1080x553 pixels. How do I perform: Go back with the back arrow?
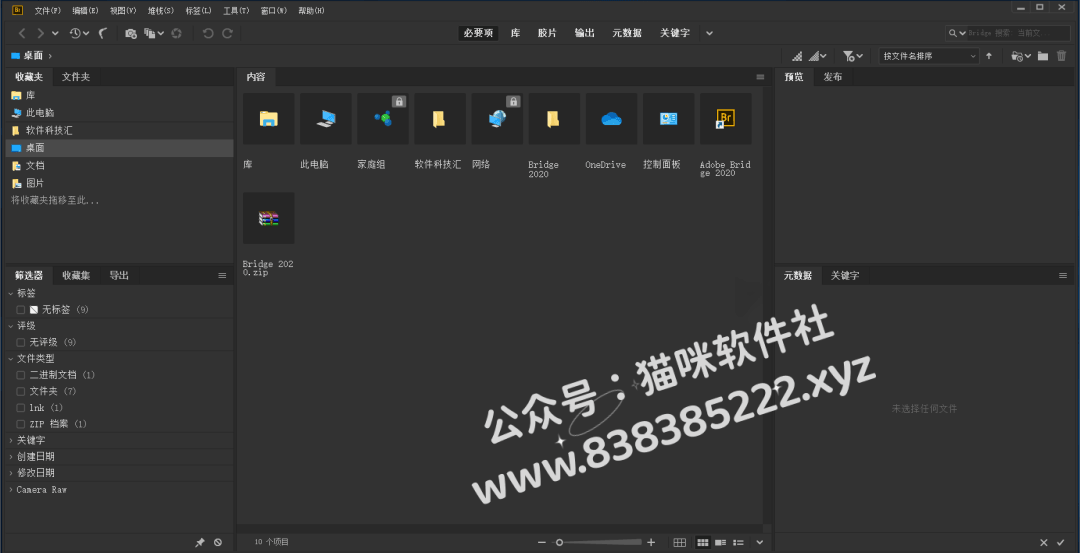(22, 33)
